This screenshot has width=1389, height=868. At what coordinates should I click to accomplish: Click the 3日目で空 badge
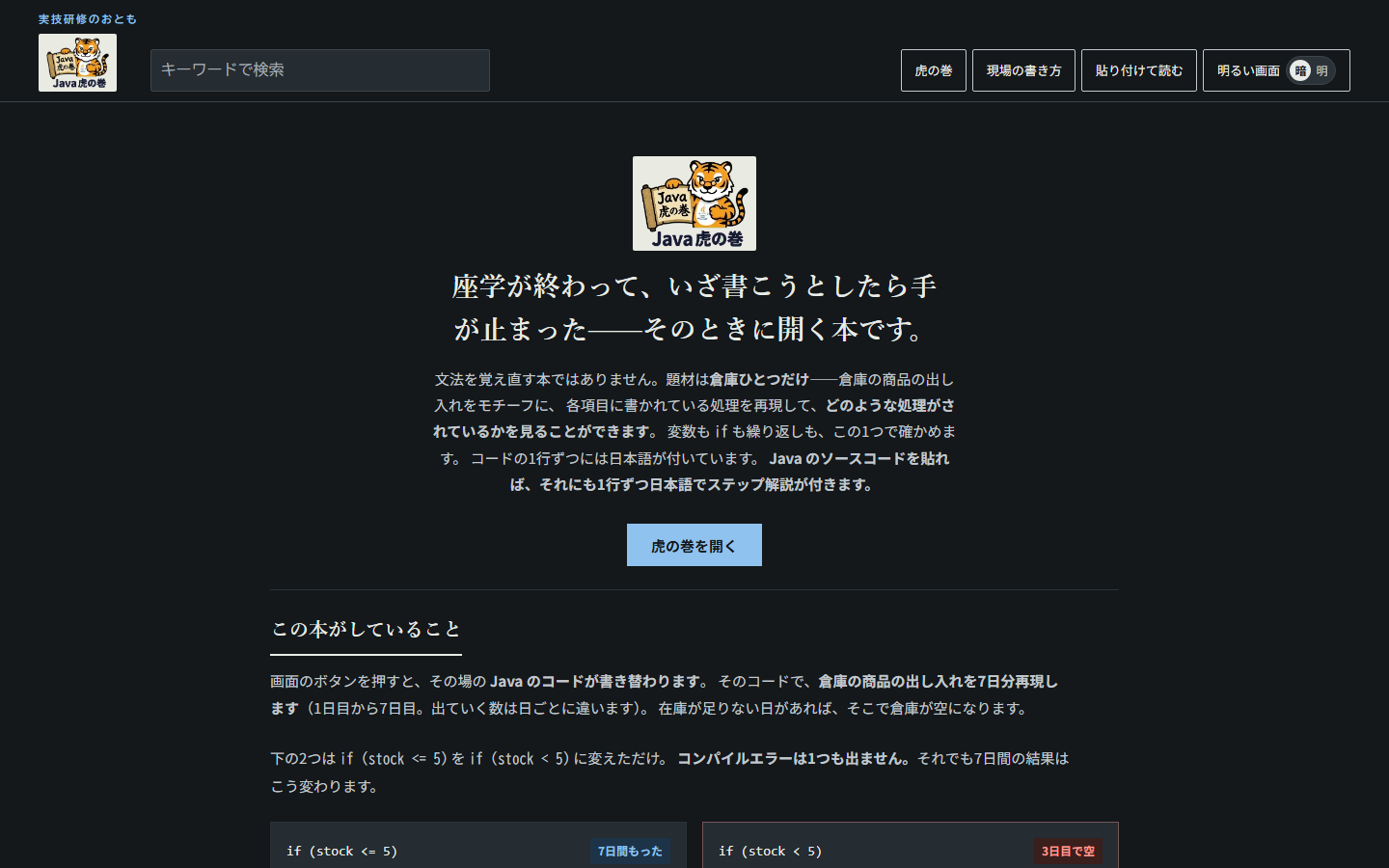(x=1068, y=851)
